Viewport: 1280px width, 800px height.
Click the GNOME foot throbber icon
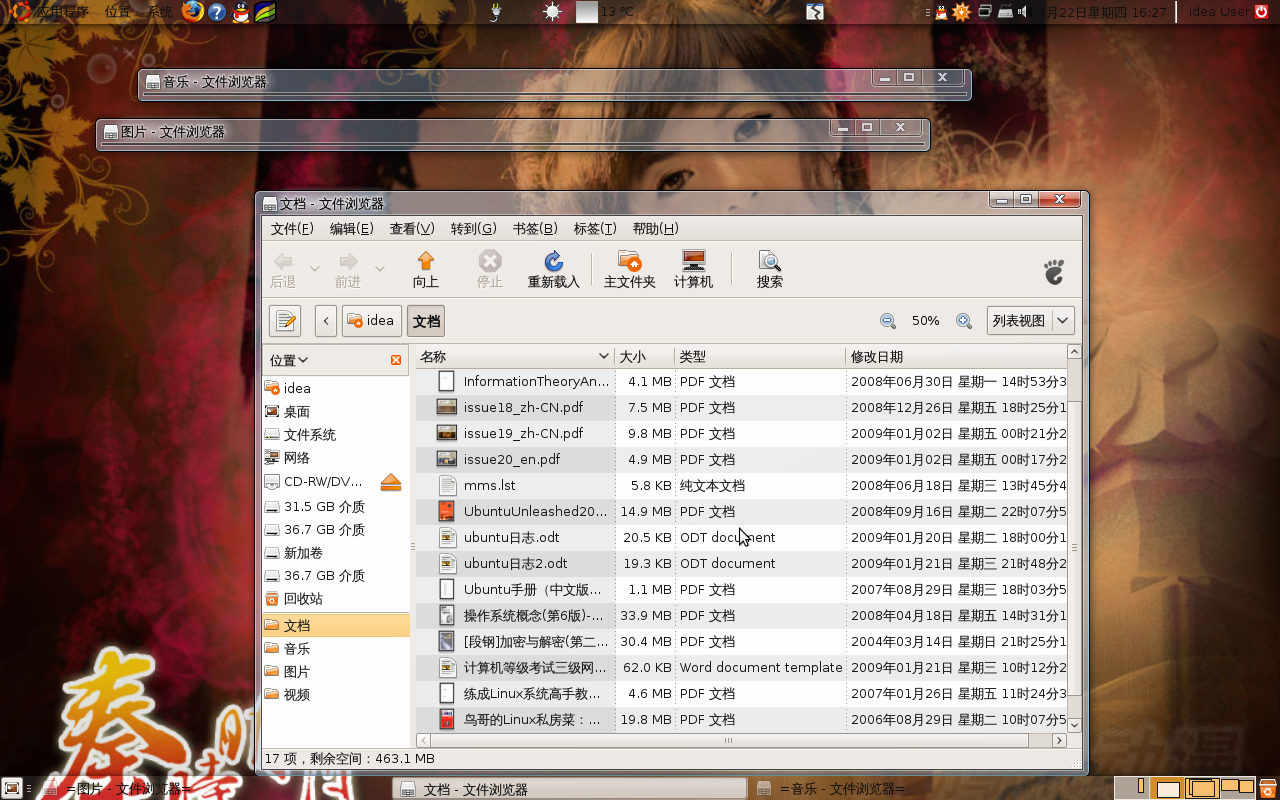click(x=1054, y=271)
